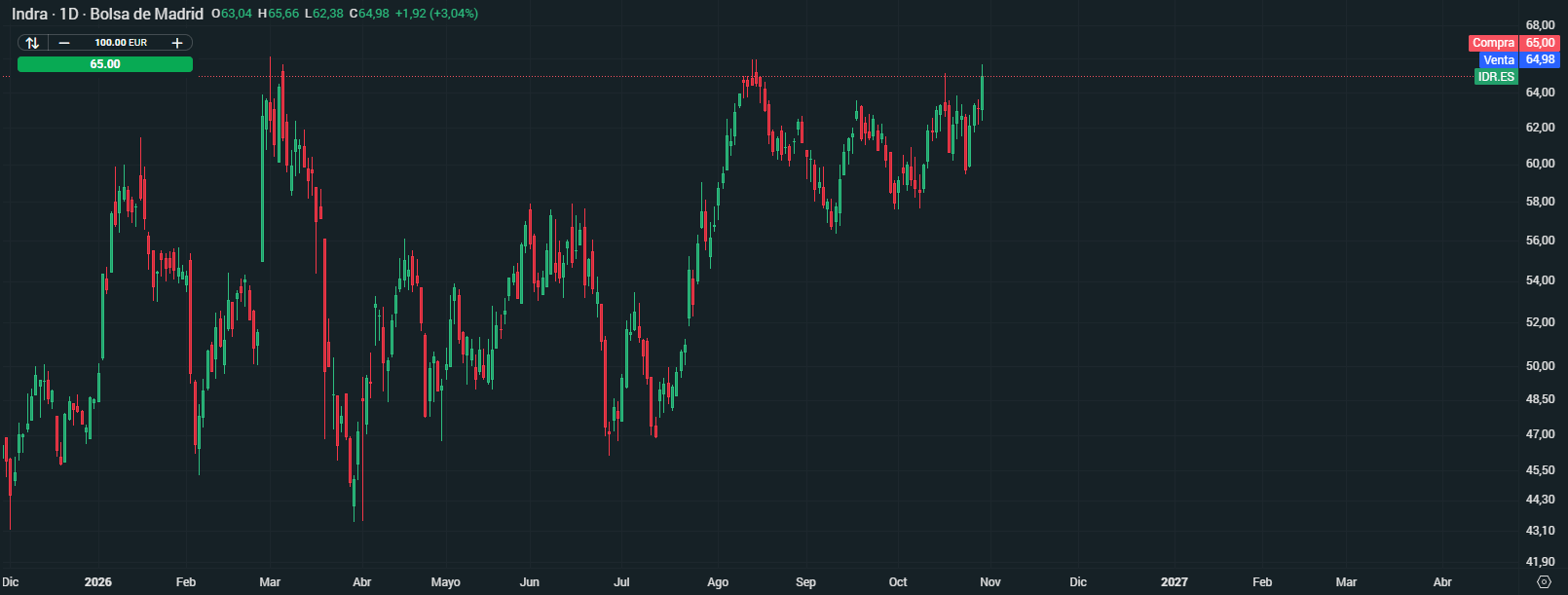Click the Sep label on the time axis
This screenshot has height=595, width=1568.
[x=806, y=582]
